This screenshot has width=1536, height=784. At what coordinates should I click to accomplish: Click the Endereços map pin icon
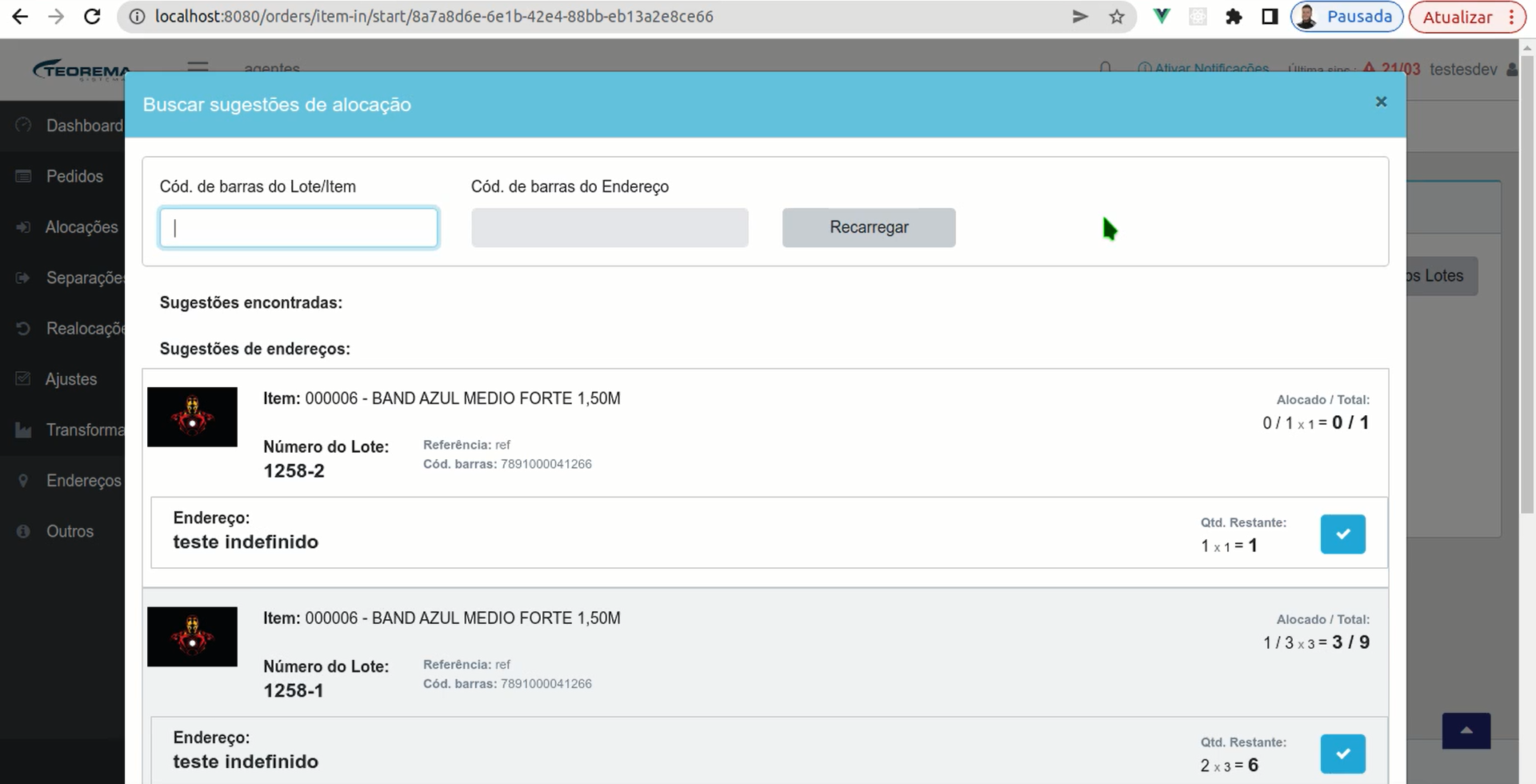(23, 481)
